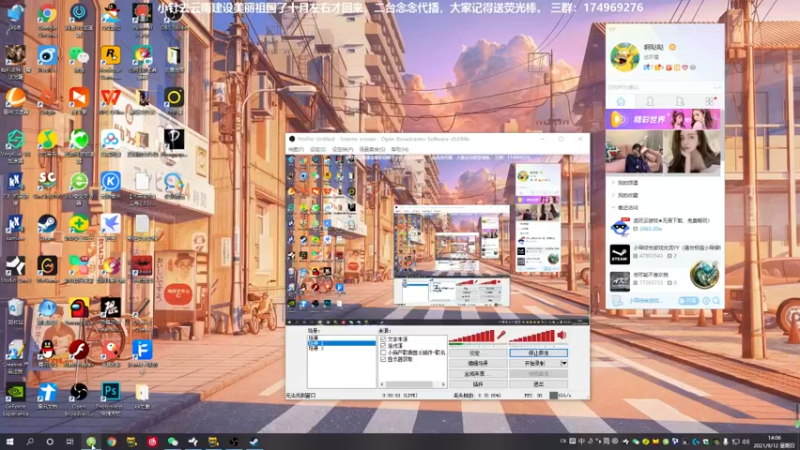Click the 编辑场景 button

[x=478, y=363]
